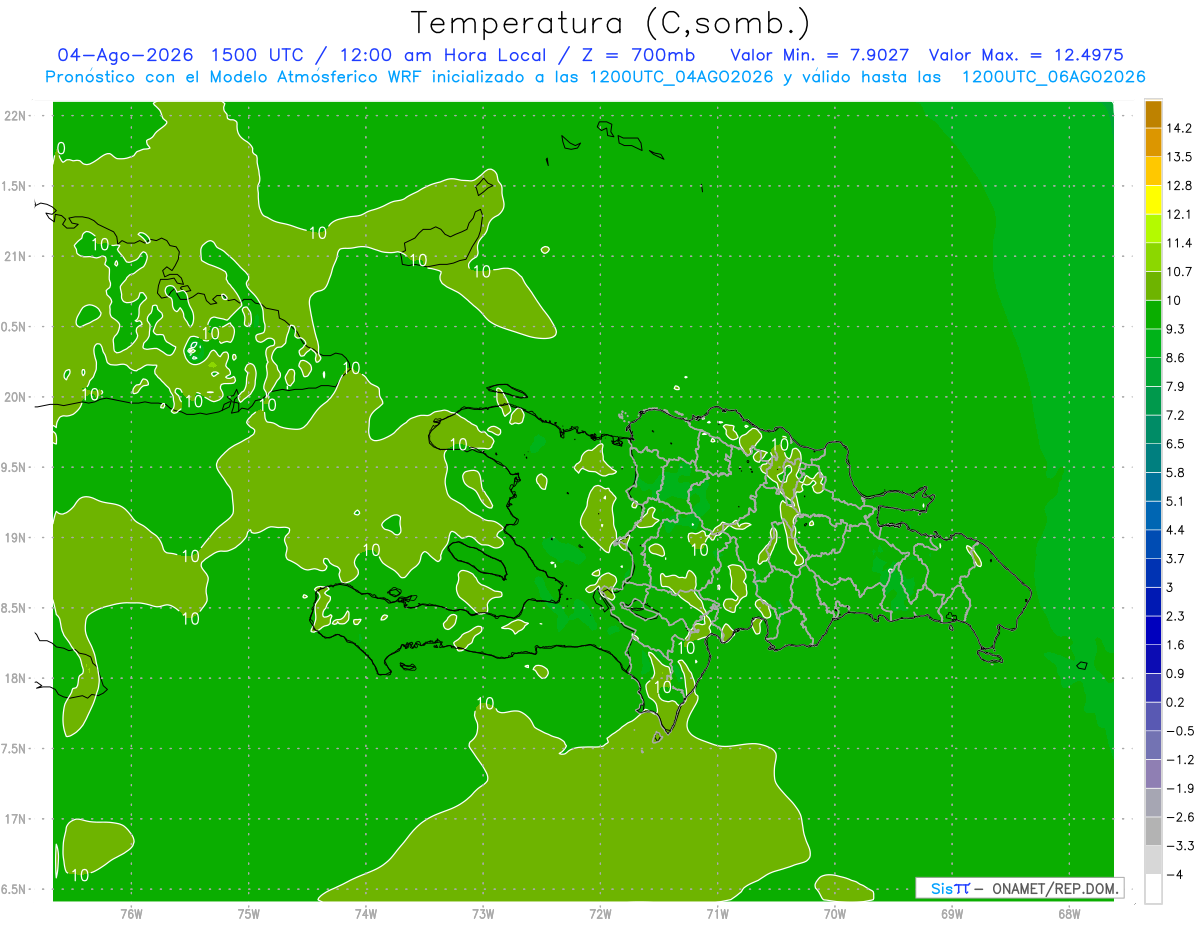The height and width of the screenshot is (927, 1200).
Task: Click the "76W" longitude axis label
Action: click(131, 914)
